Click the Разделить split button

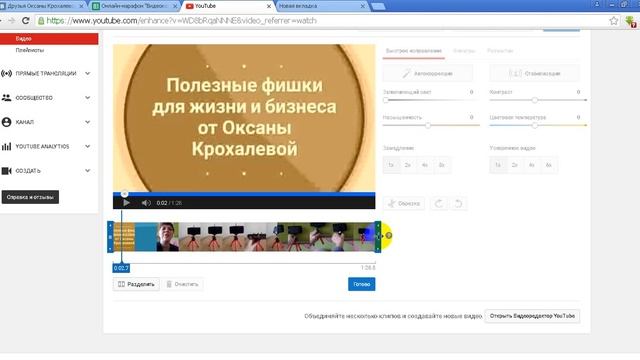[136, 284]
